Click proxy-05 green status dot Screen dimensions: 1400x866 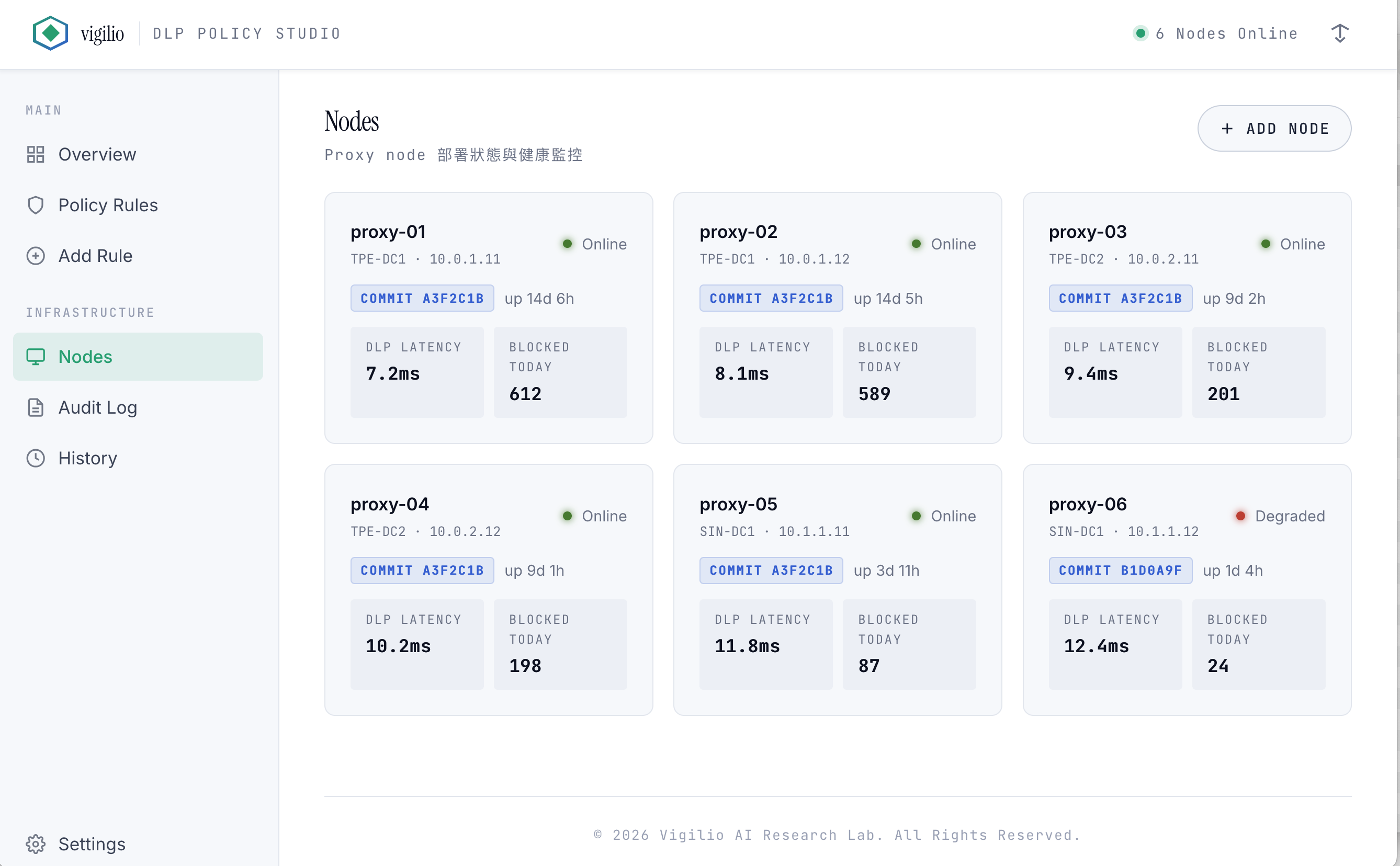916,516
